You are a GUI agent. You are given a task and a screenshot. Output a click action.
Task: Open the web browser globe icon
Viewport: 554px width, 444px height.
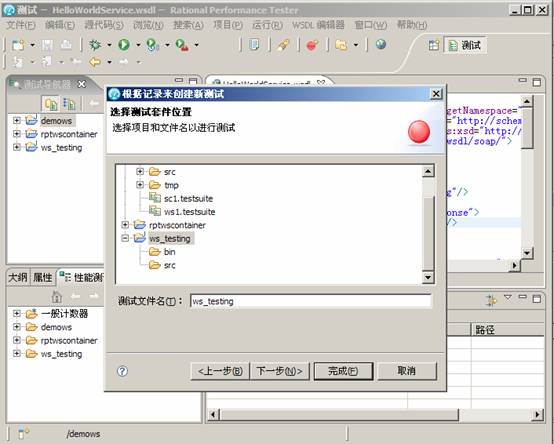[381, 44]
